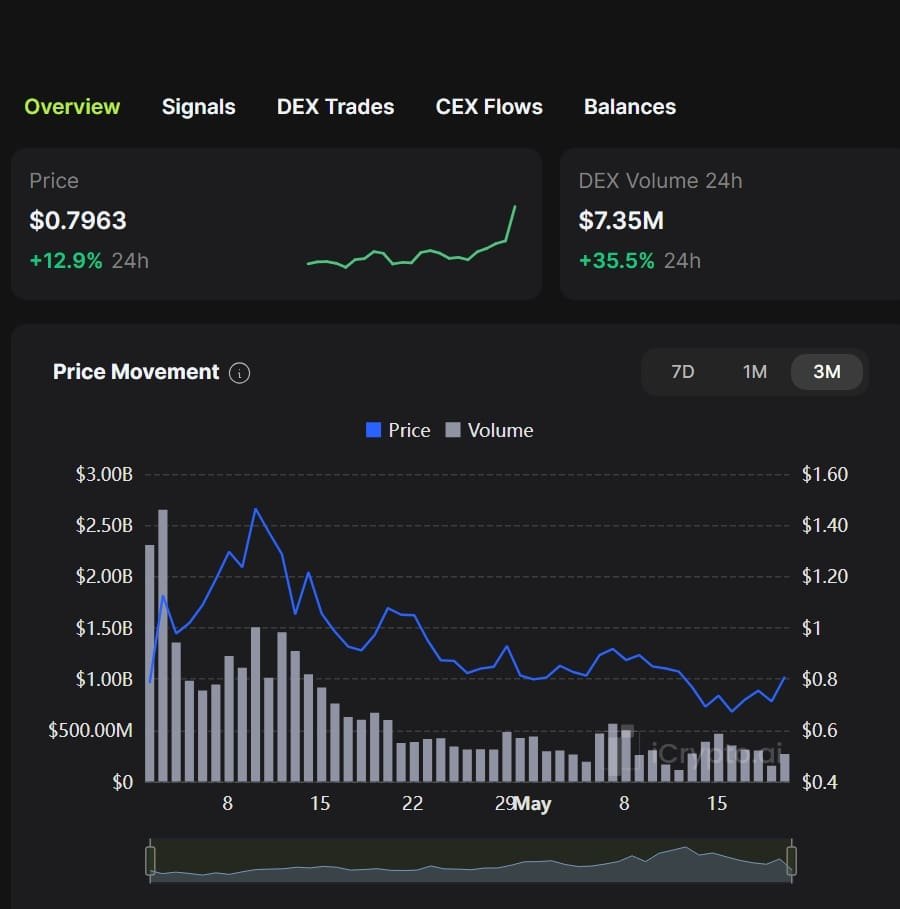This screenshot has width=900, height=909.
Task: Click the right handle of the range selector
Action: [791, 858]
